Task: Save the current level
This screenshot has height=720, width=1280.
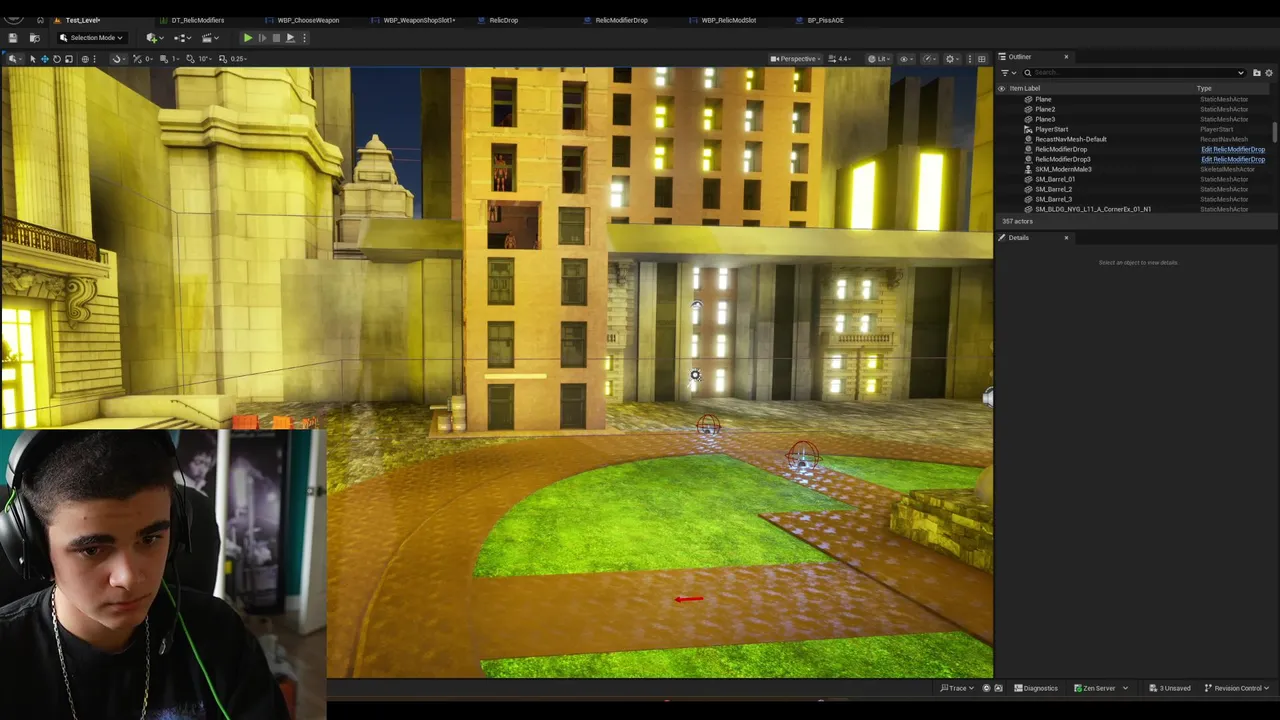Action: [x=13, y=38]
